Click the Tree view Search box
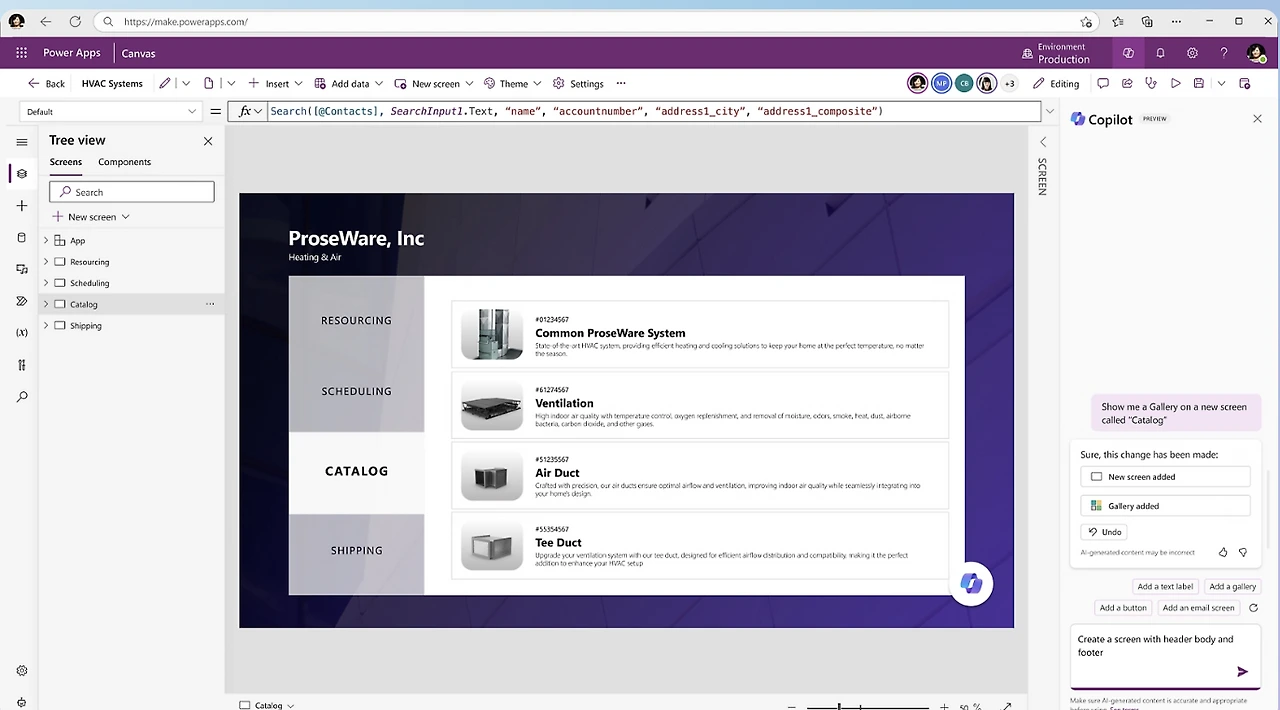This screenshot has height=710, width=1280. (132, 192)
